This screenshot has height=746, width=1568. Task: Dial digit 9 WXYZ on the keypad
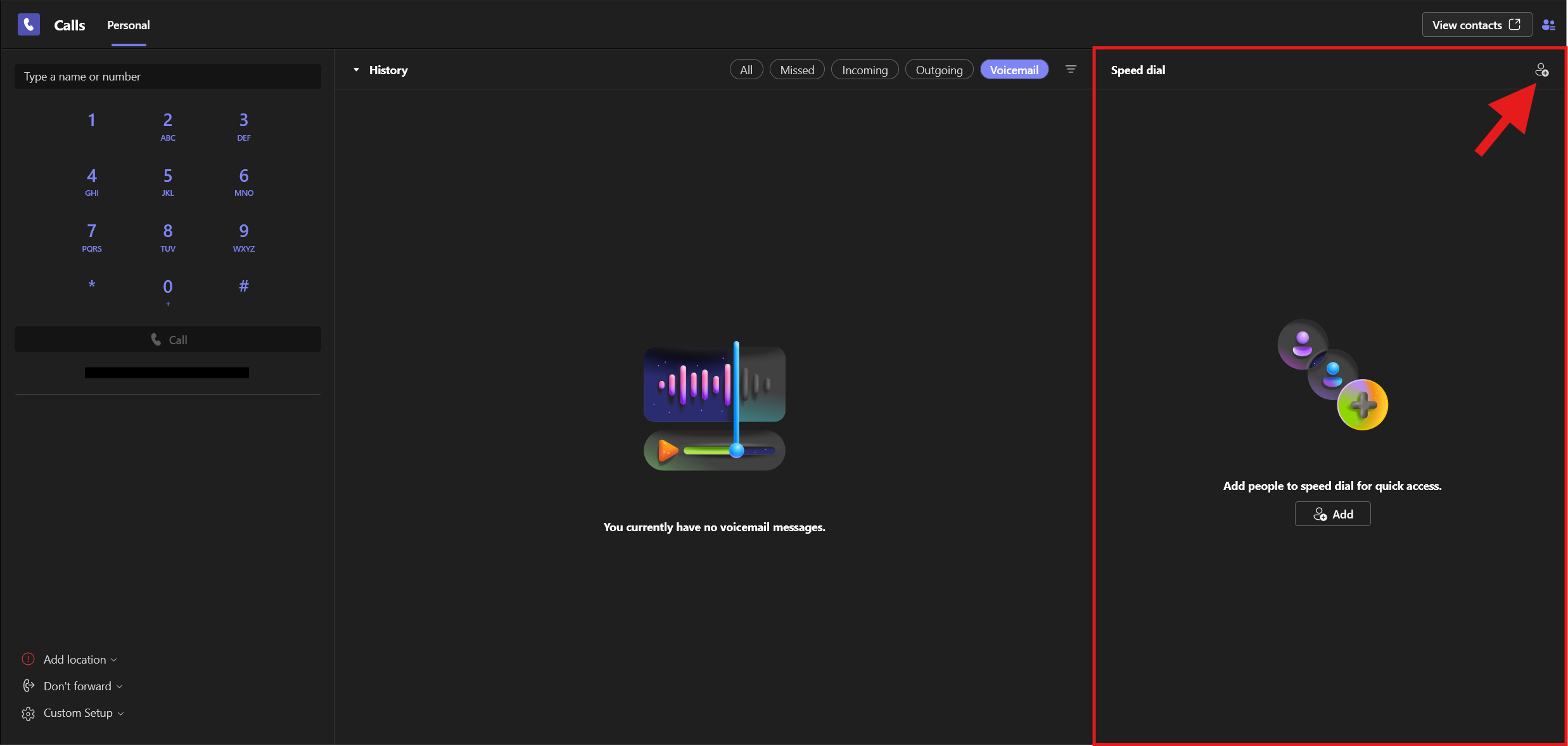[x=244, y=237]
